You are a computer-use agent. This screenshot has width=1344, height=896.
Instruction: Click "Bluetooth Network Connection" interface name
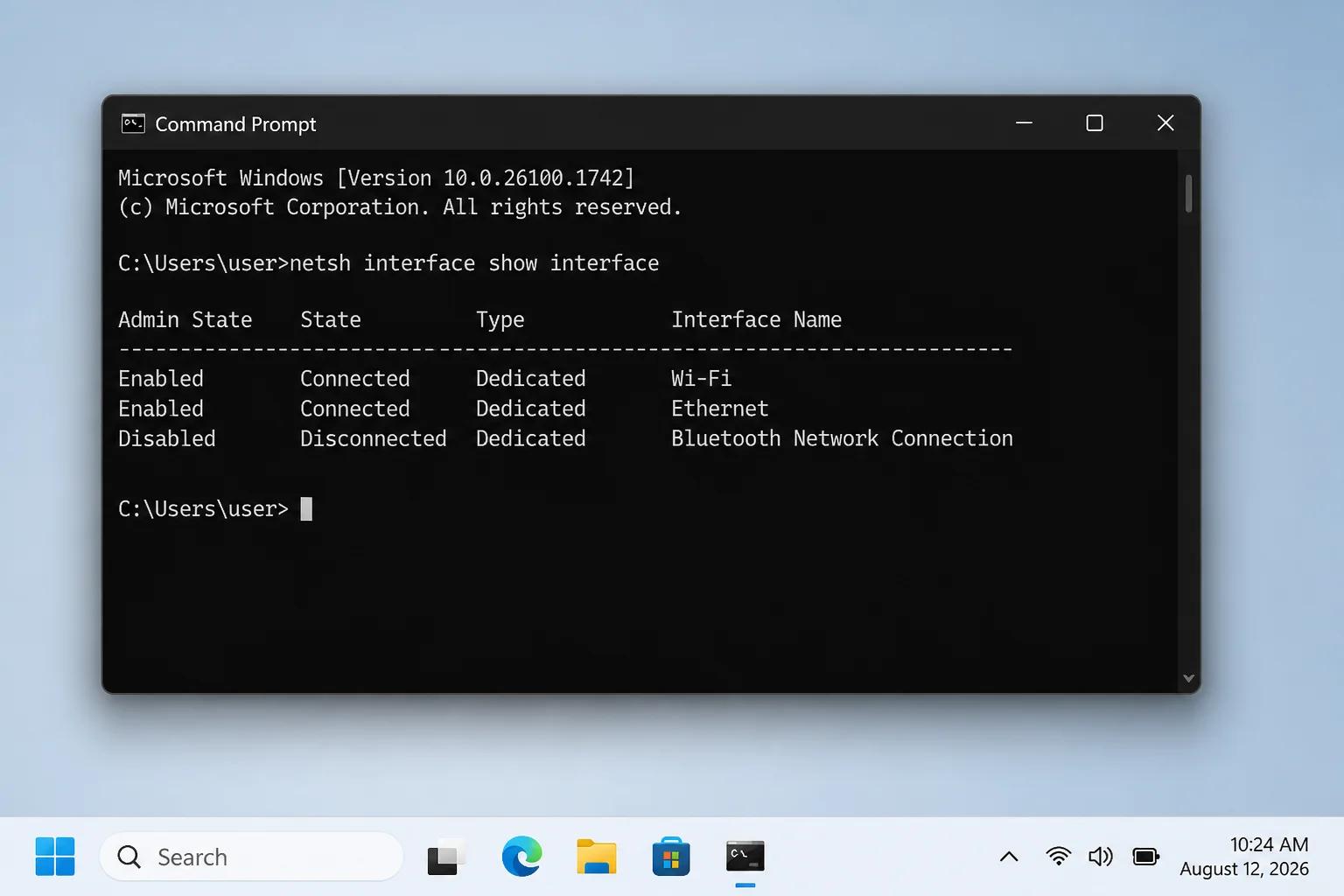point(843,438)
